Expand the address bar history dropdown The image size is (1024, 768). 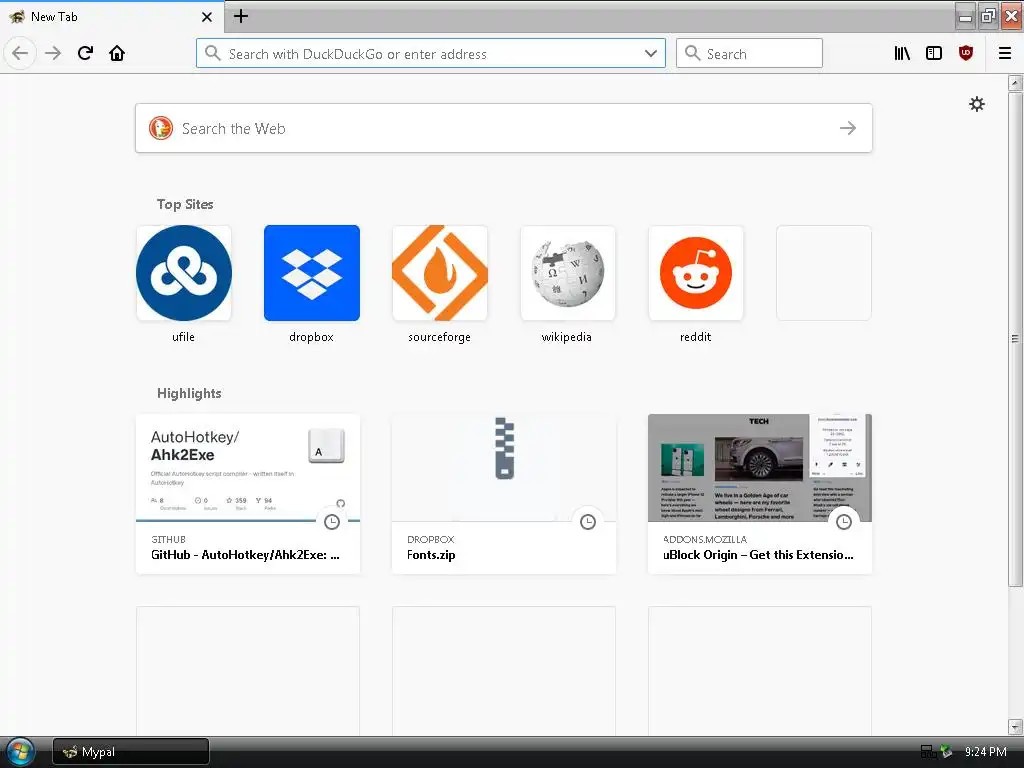(x=650, y=53)
